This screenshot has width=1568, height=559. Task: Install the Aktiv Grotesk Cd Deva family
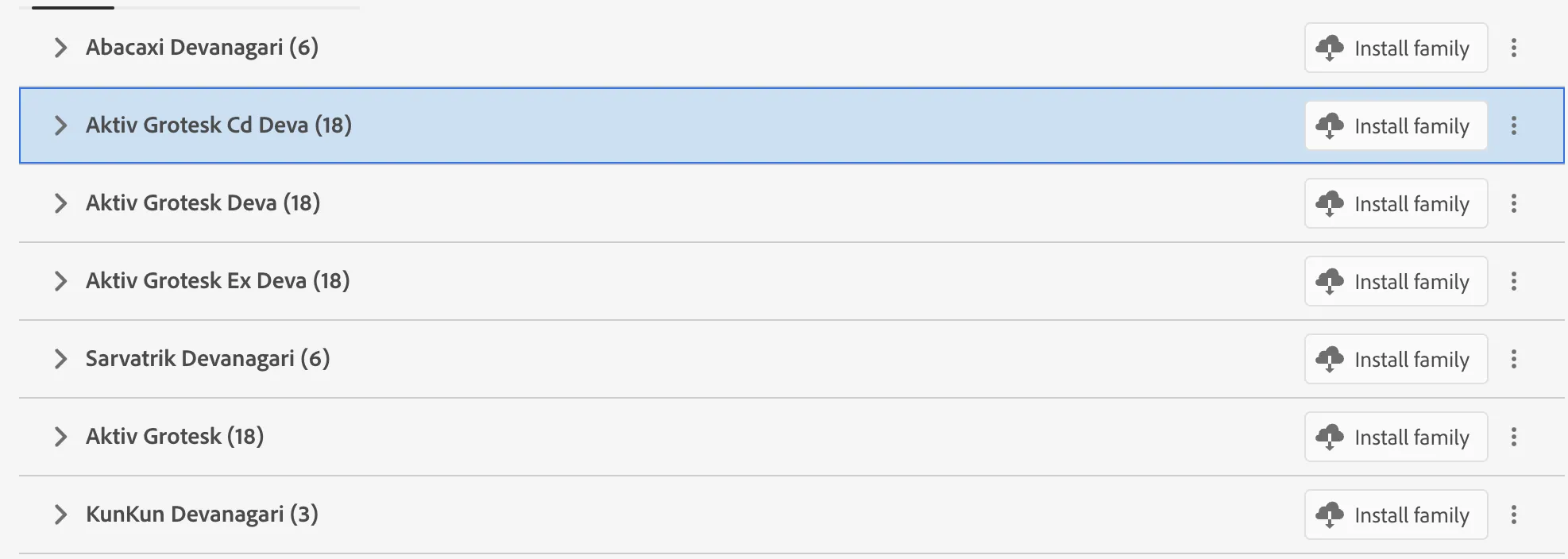tap(1396, 125)
